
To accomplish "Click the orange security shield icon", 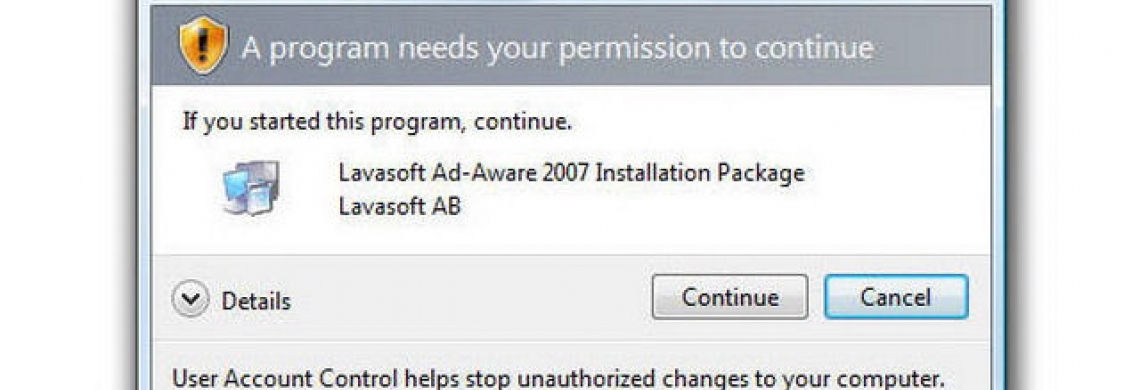I will [204, 46].
